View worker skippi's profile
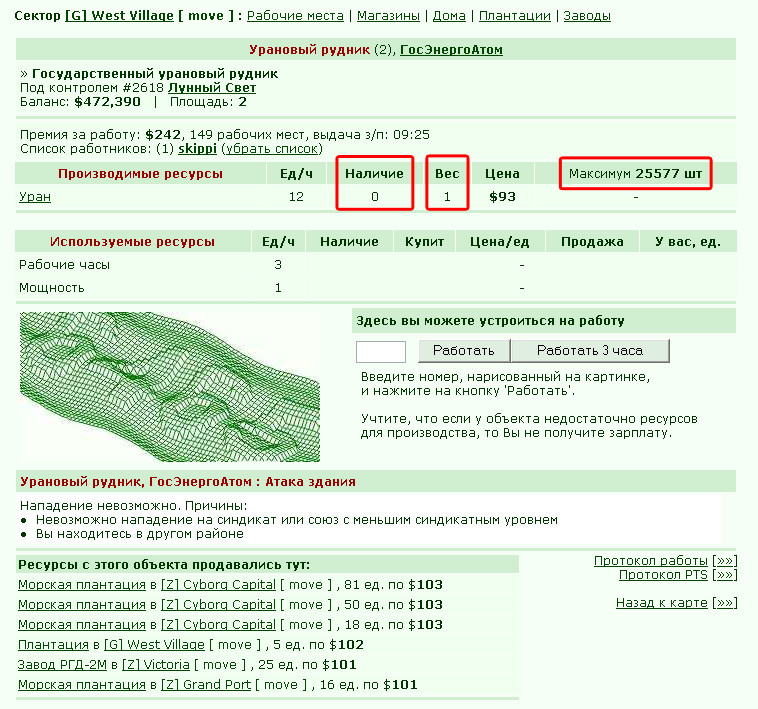Image resolution: width=758 pixels, height=709 pixels. (197, 148)
